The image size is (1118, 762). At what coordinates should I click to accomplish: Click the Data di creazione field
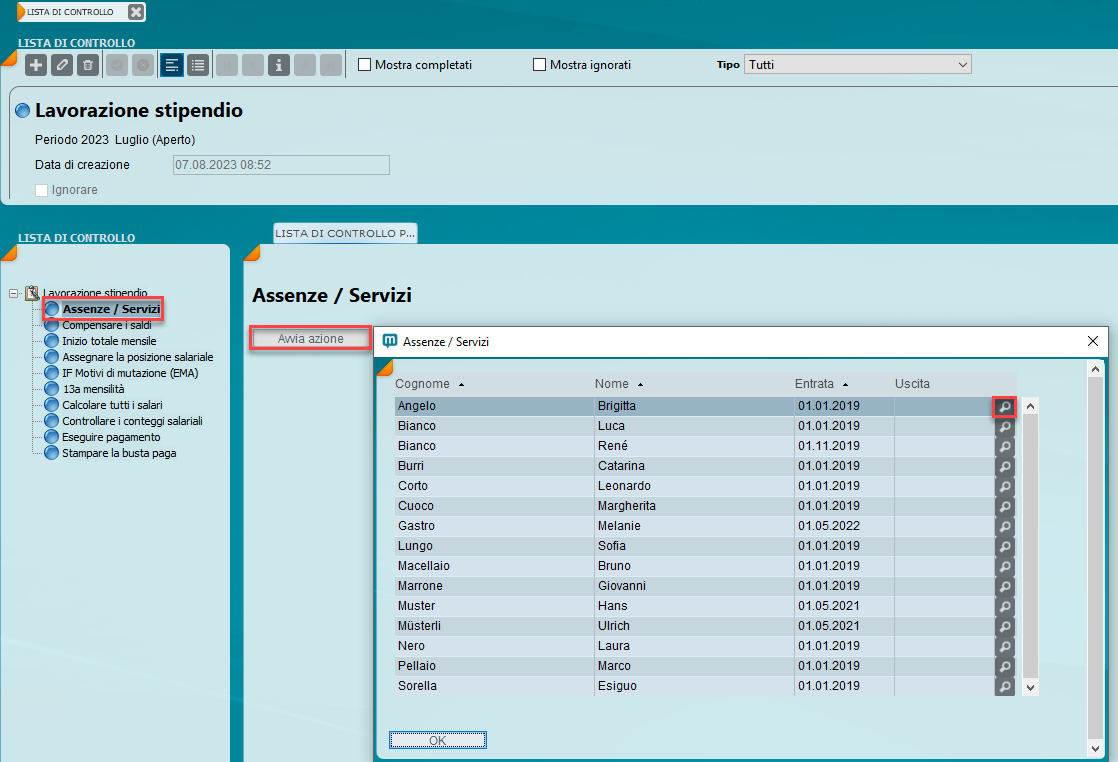click(279, 165)
